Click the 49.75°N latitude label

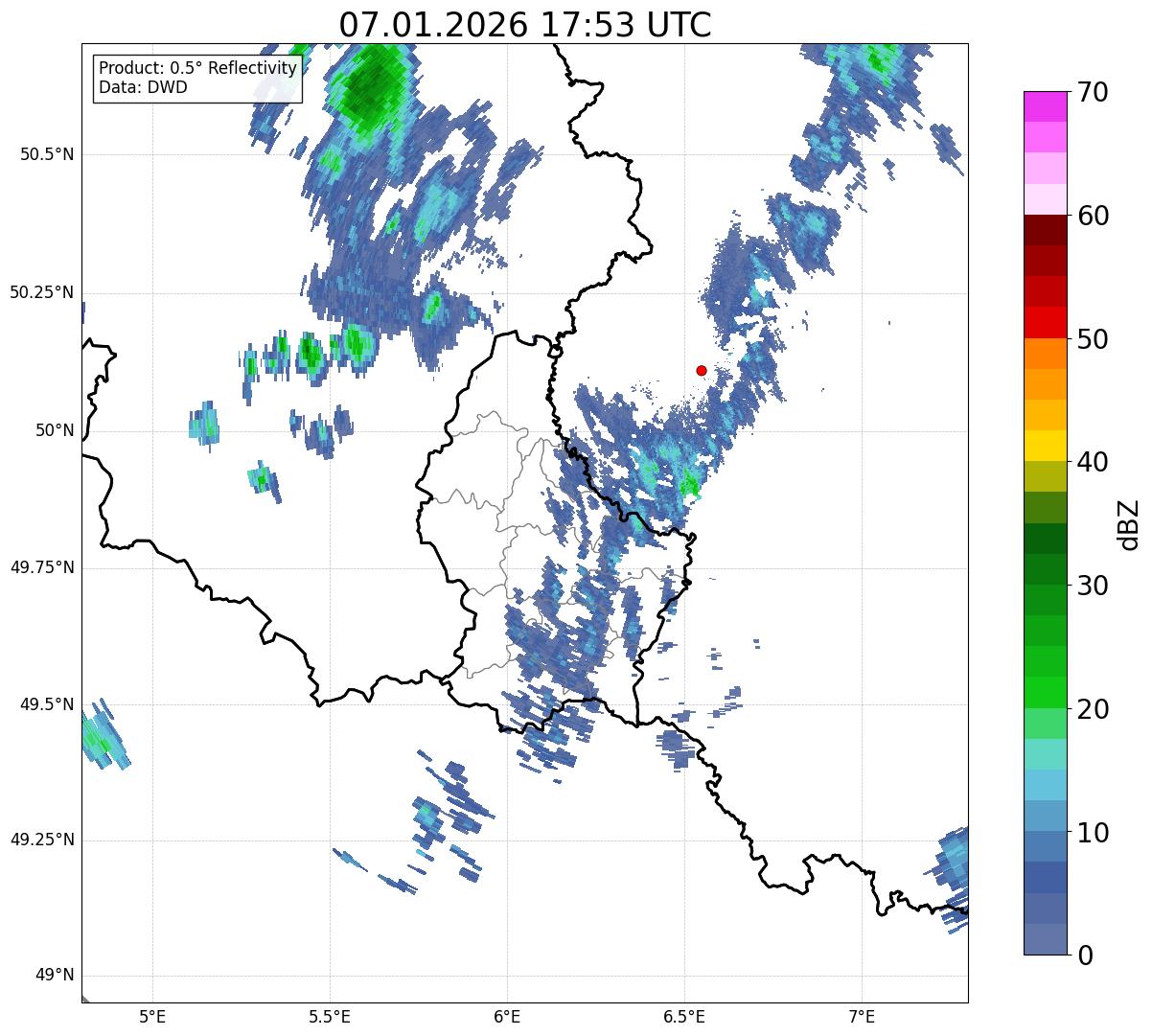point(42,567)
